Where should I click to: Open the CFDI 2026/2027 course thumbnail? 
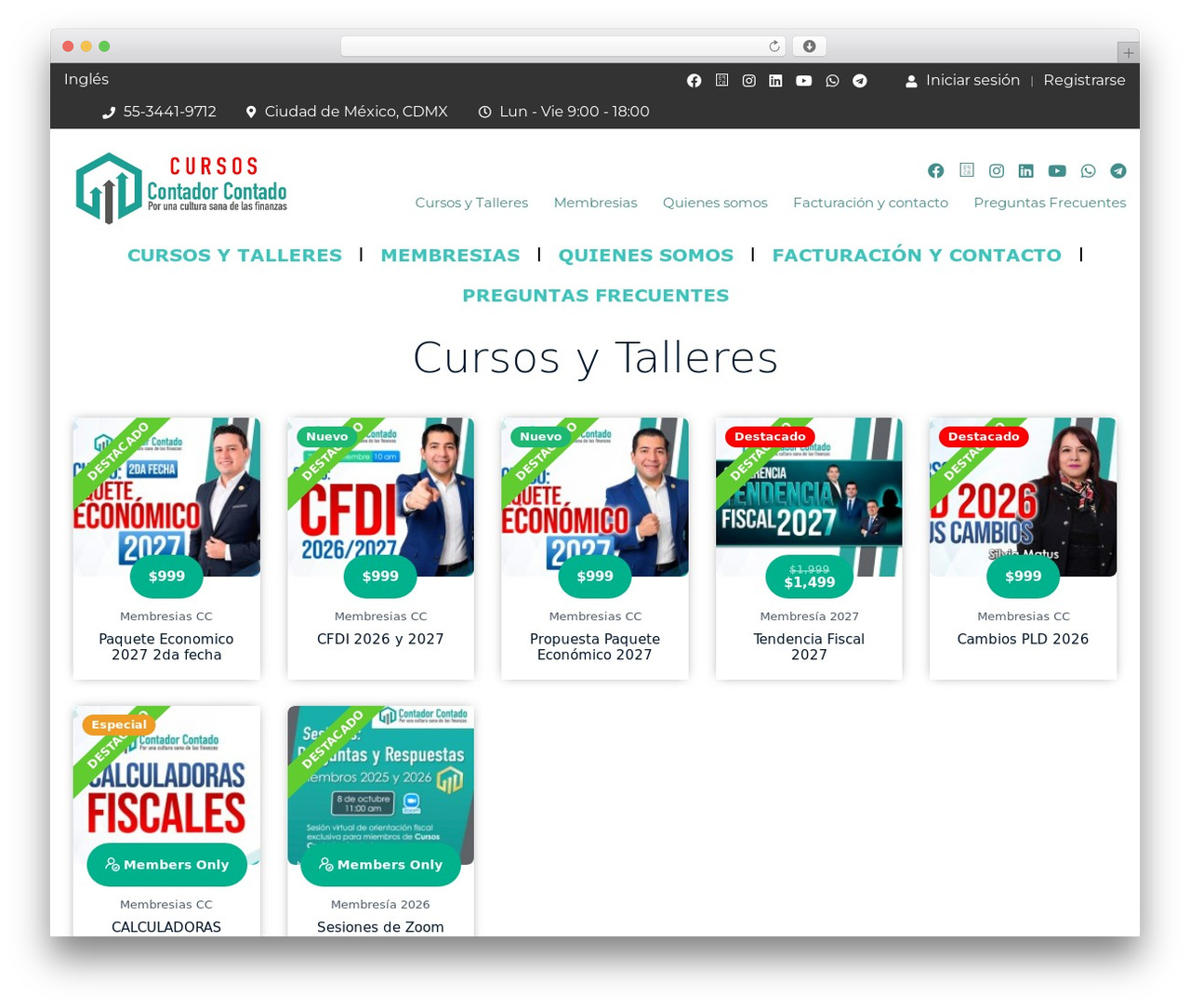(380, 497)
